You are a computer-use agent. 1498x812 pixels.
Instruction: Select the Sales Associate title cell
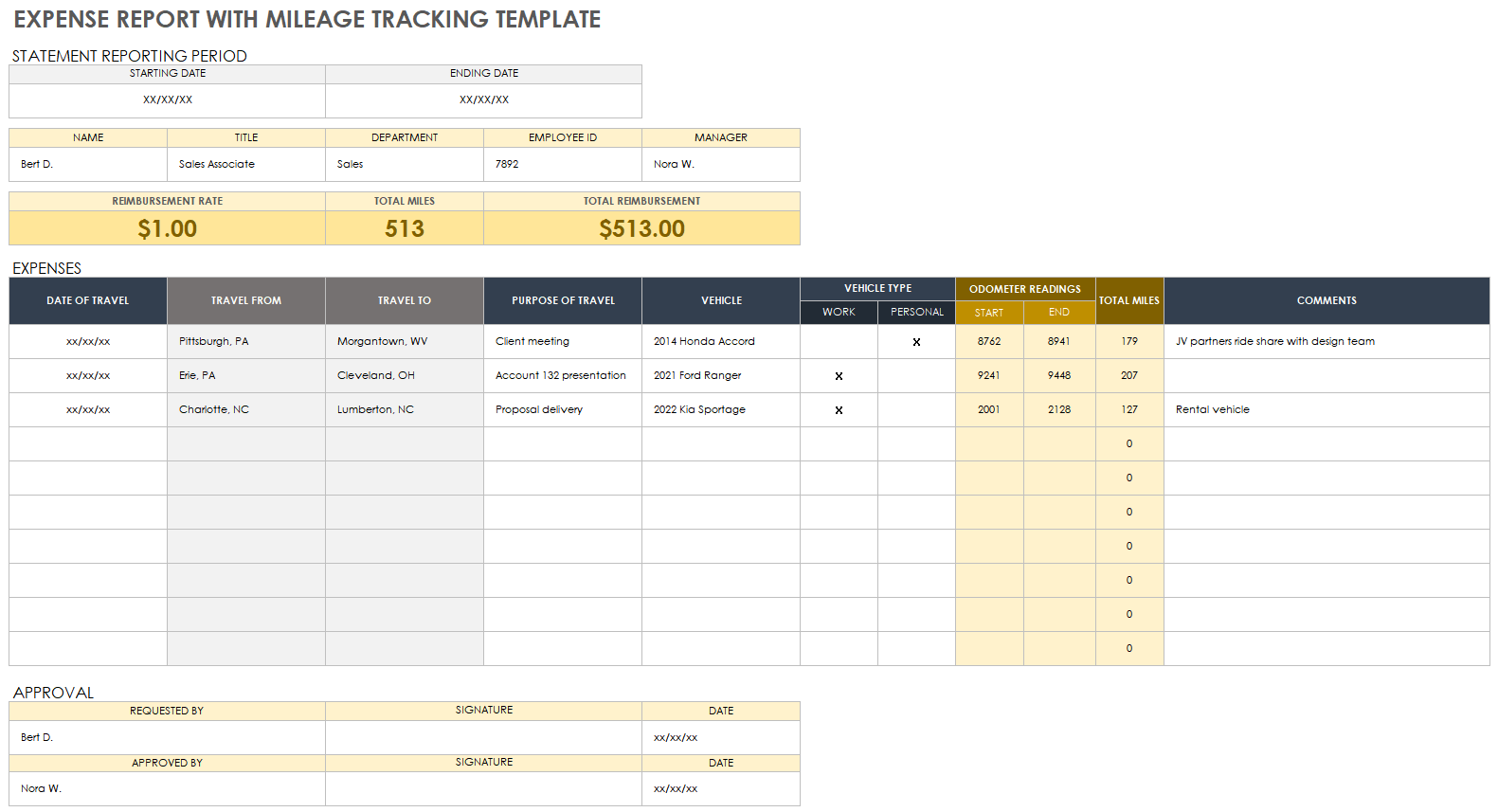pyautogui.click(x=245, y=164)
